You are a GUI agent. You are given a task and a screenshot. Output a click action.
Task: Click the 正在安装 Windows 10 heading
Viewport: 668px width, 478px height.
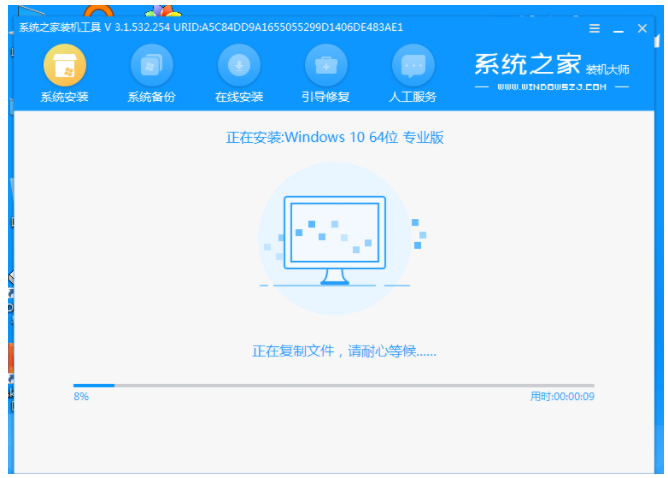click(334, 137)
